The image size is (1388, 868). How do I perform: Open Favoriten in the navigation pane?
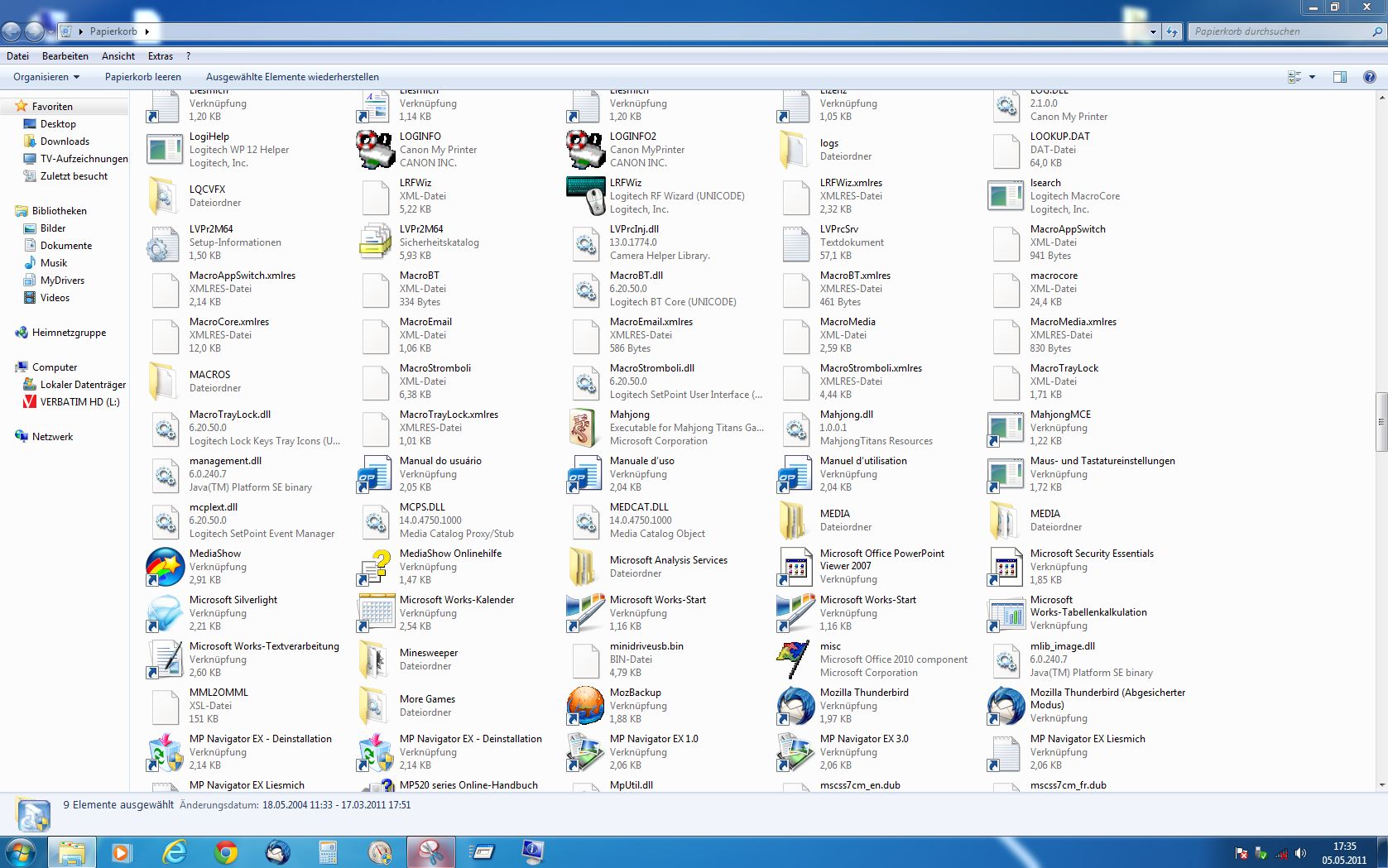(x=52, y=107)
